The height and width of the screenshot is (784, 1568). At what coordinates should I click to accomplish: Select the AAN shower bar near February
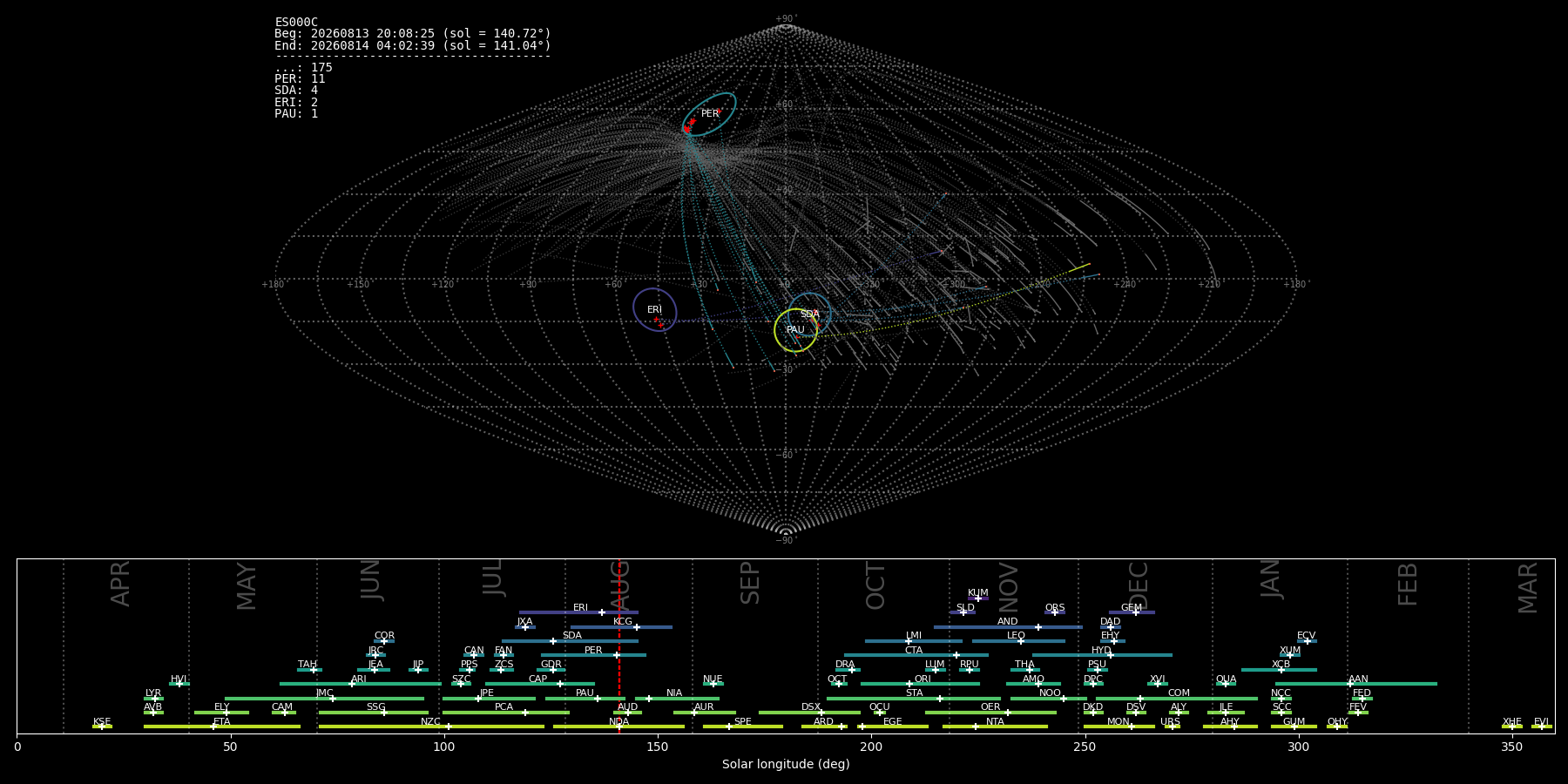1356,684
